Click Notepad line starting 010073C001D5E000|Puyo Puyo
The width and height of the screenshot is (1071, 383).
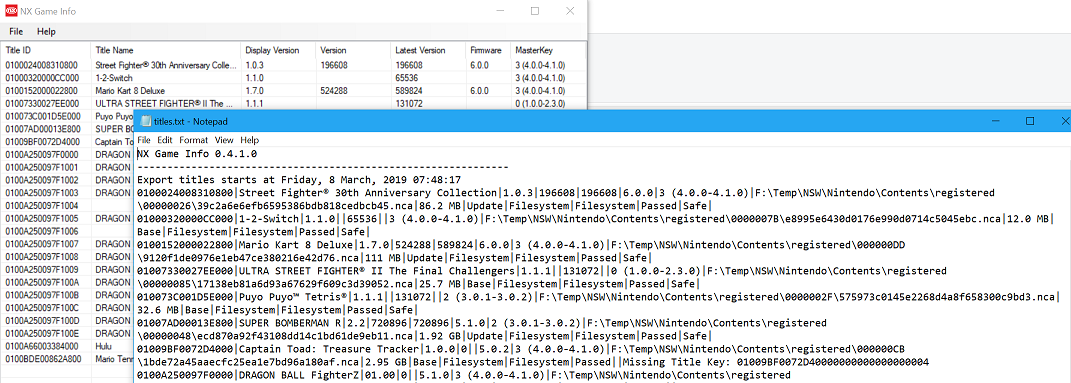click(598, 298)
